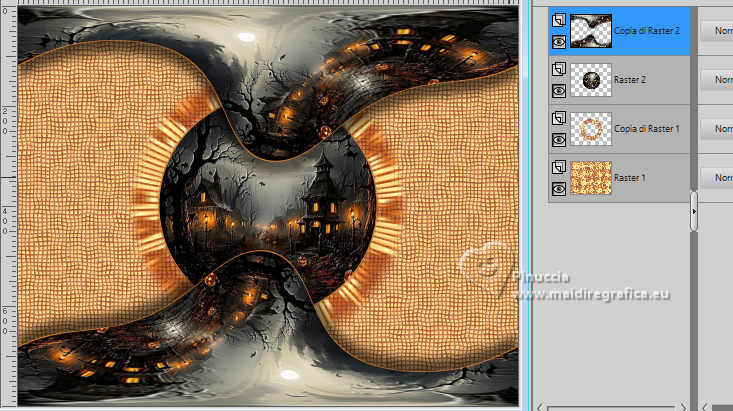The image size is (733, 411).
Task: Open blend mode dropdown for Raster 1
Action: (x=717, y=178)
